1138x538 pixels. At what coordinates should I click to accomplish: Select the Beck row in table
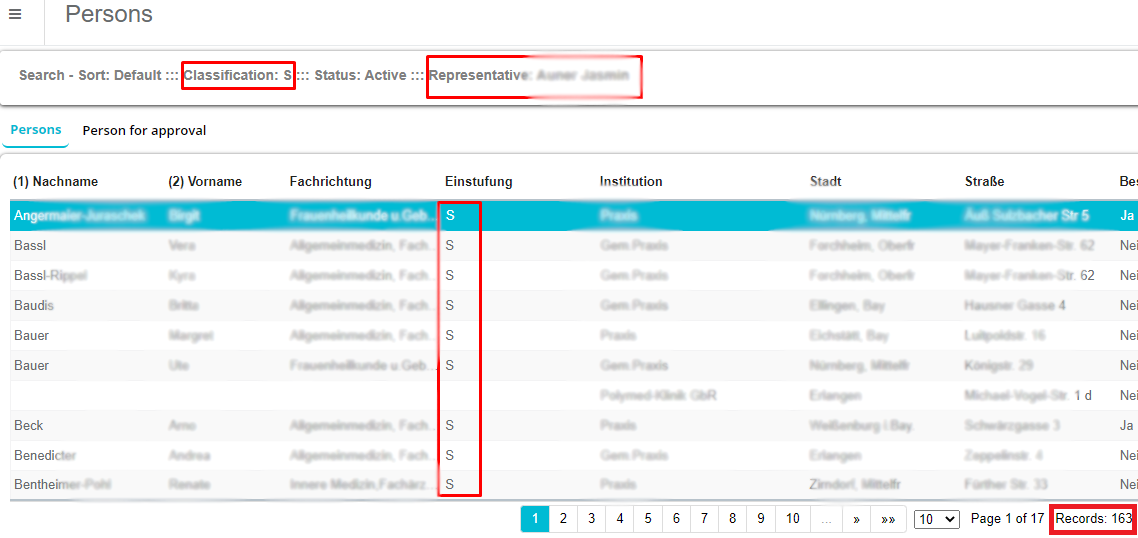click(x=29, y=426)
